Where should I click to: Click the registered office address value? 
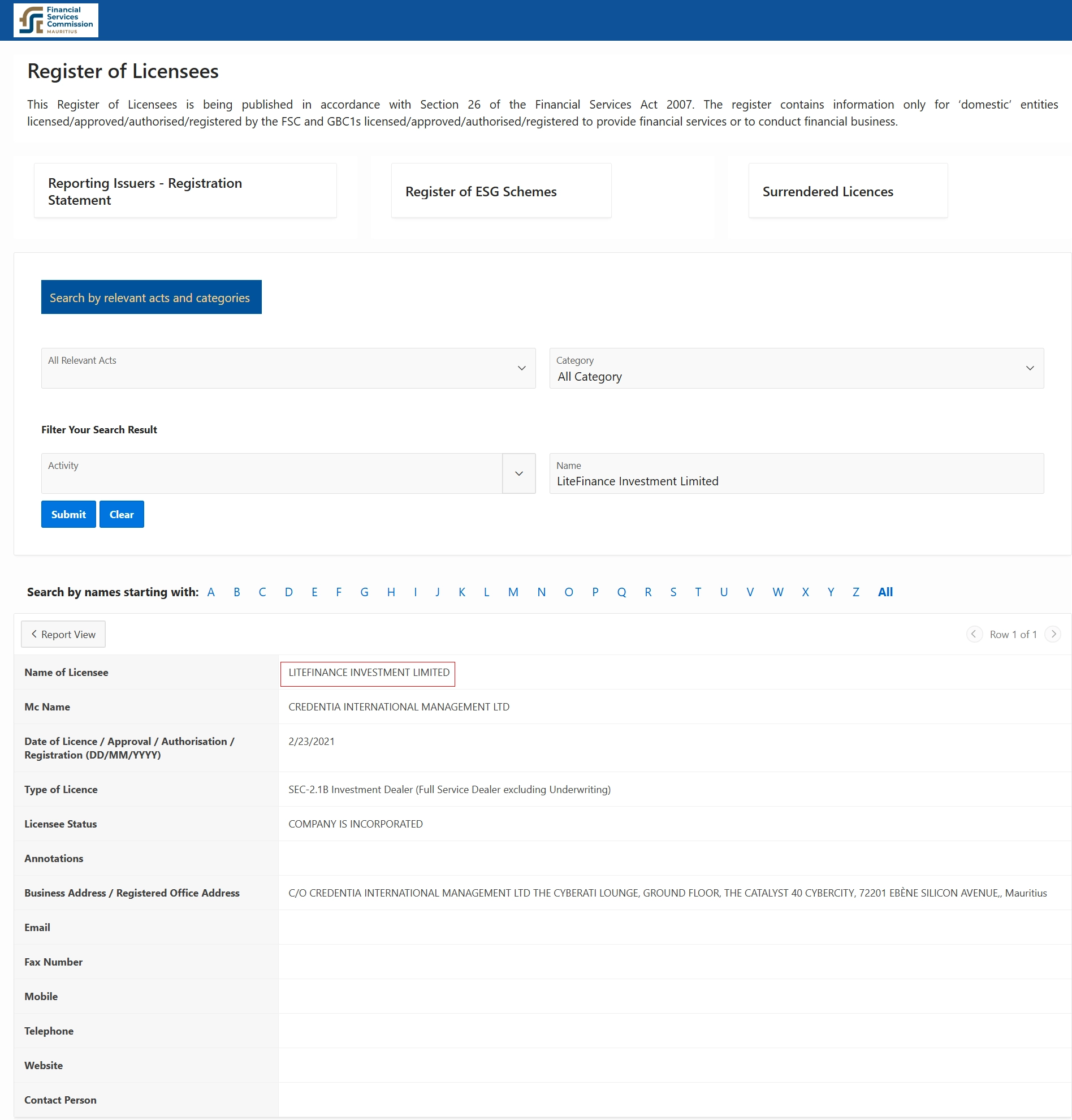coord(668,893)
